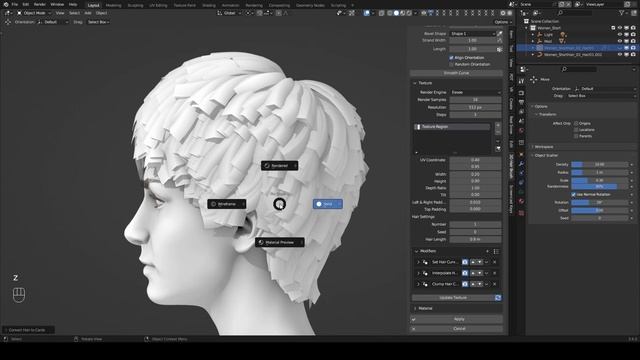The image size is (640, 360).
Task: Toggle the Align Orientation checkbox
Action: 451,58
